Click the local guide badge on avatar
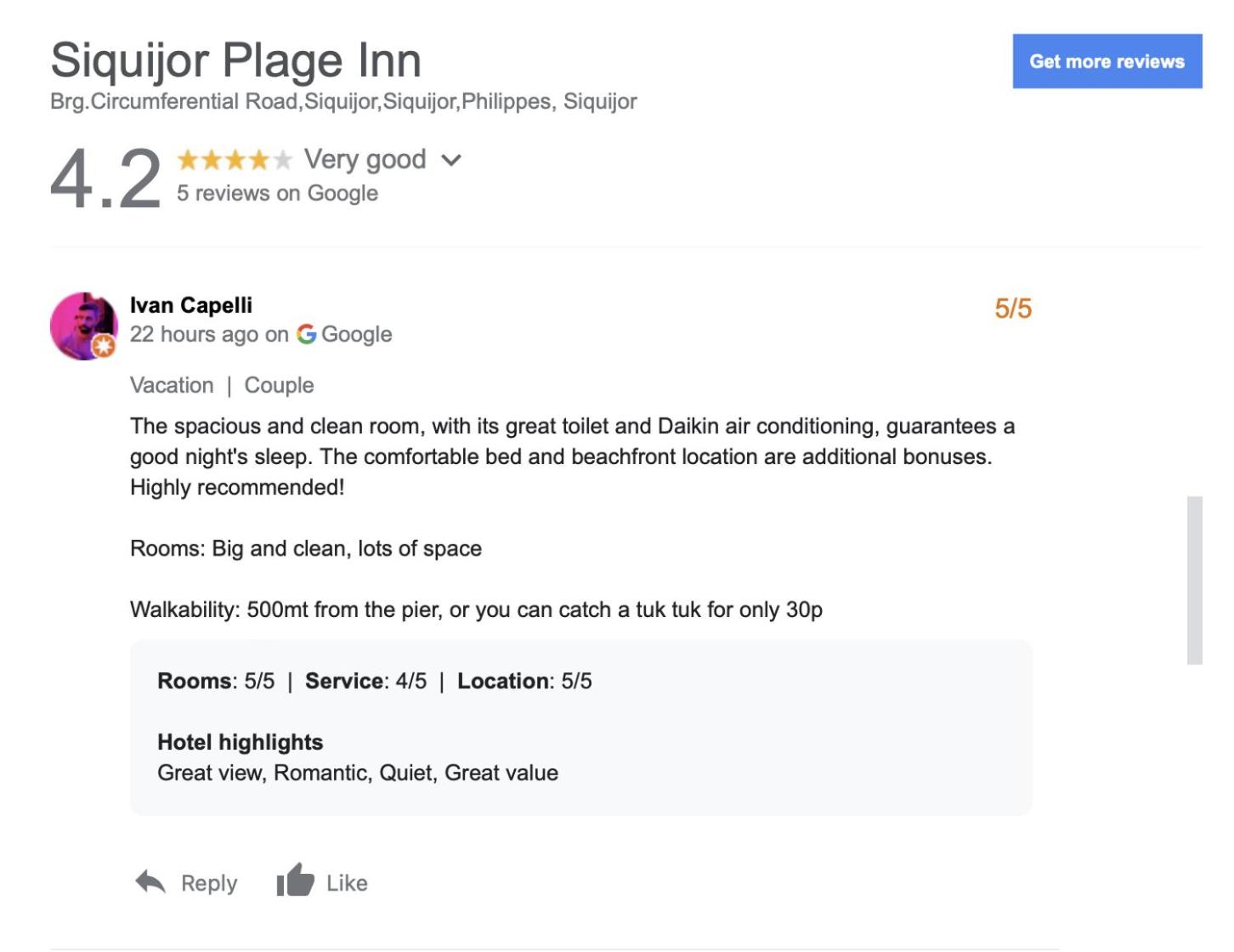The height and width of the screenshot is (952, 1234). [104, 346]
